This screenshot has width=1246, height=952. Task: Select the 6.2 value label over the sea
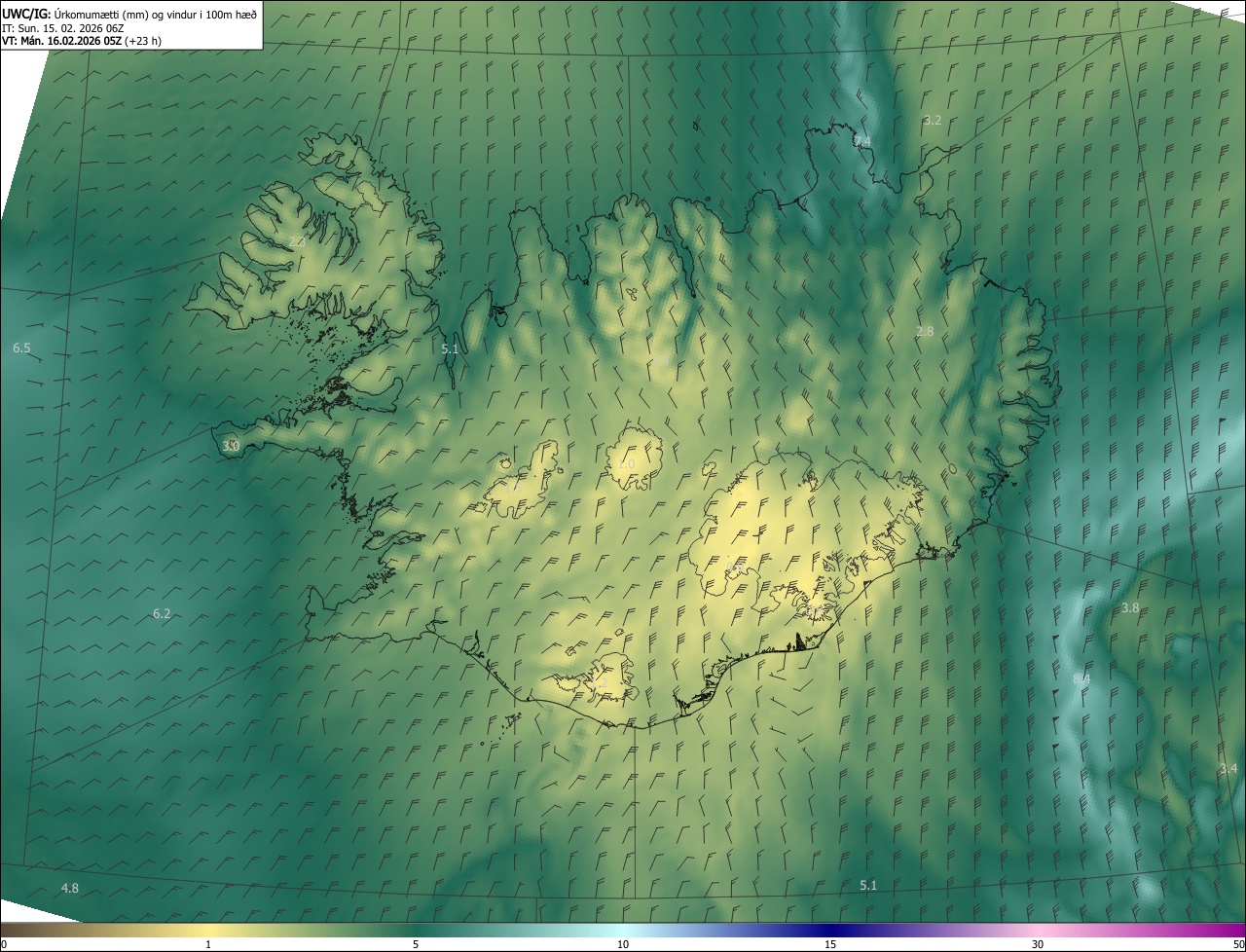tap(162, 613)
